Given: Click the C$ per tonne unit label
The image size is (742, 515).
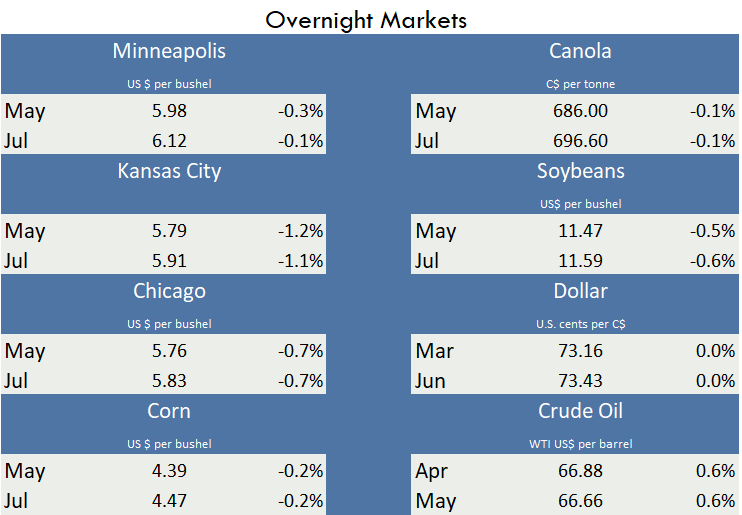Looking at the screenshot, I should [580, 84].
